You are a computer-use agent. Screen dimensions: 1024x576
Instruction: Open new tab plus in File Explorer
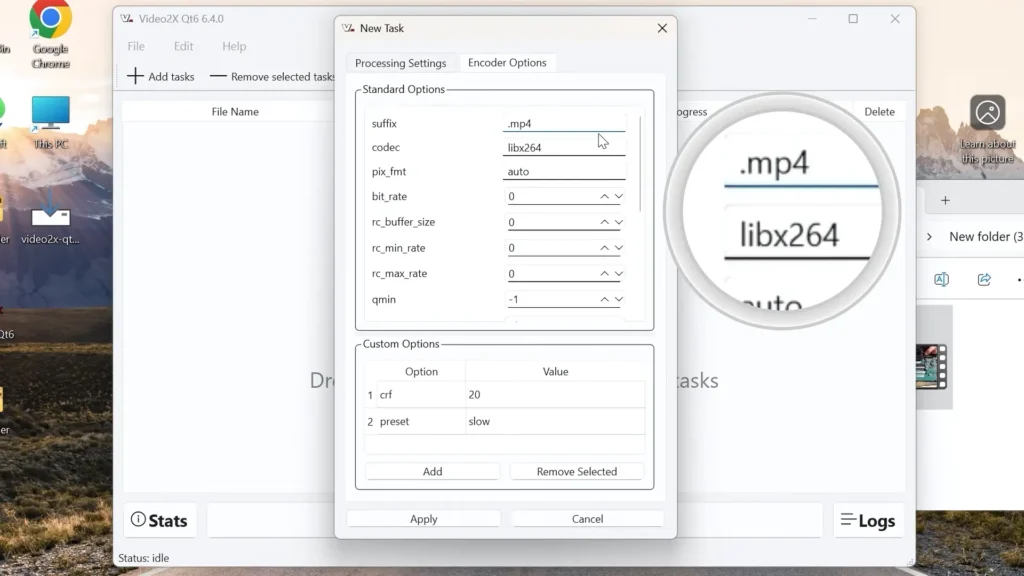945,200
